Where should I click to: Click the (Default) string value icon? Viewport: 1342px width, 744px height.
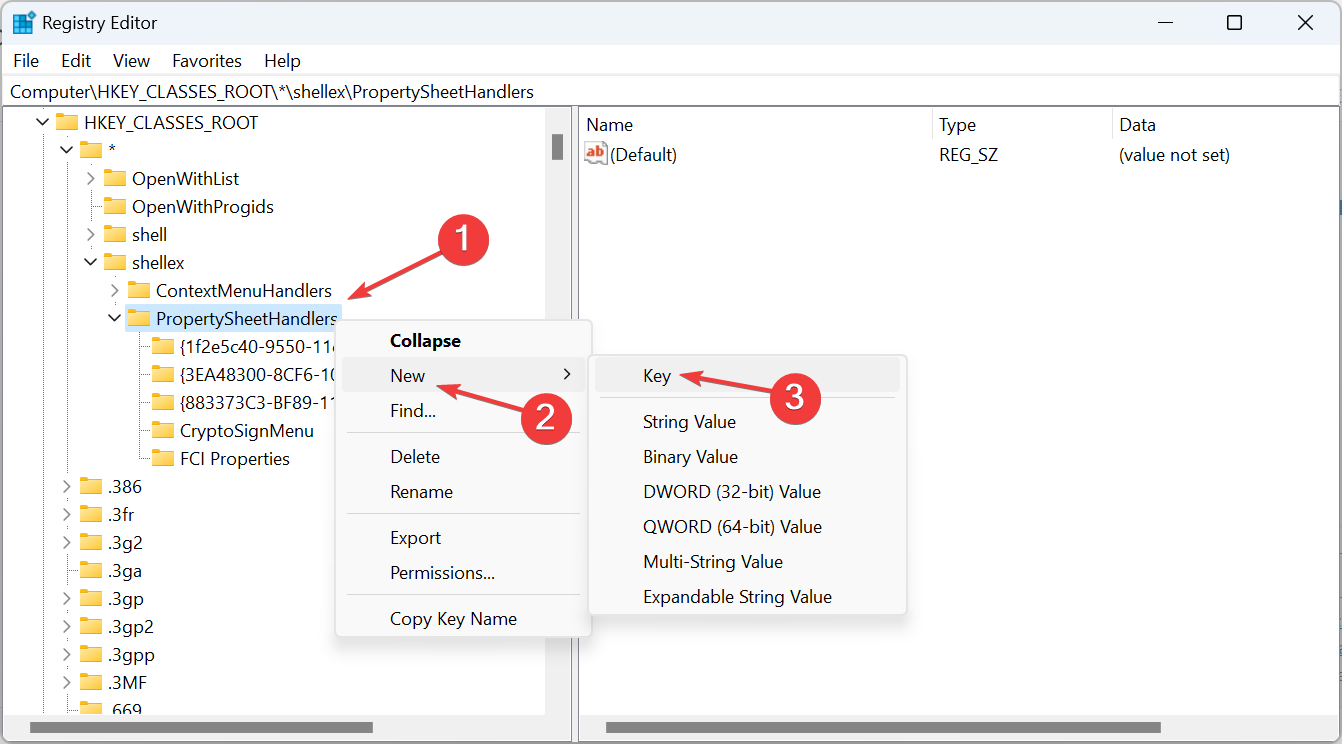click(596, 153)
